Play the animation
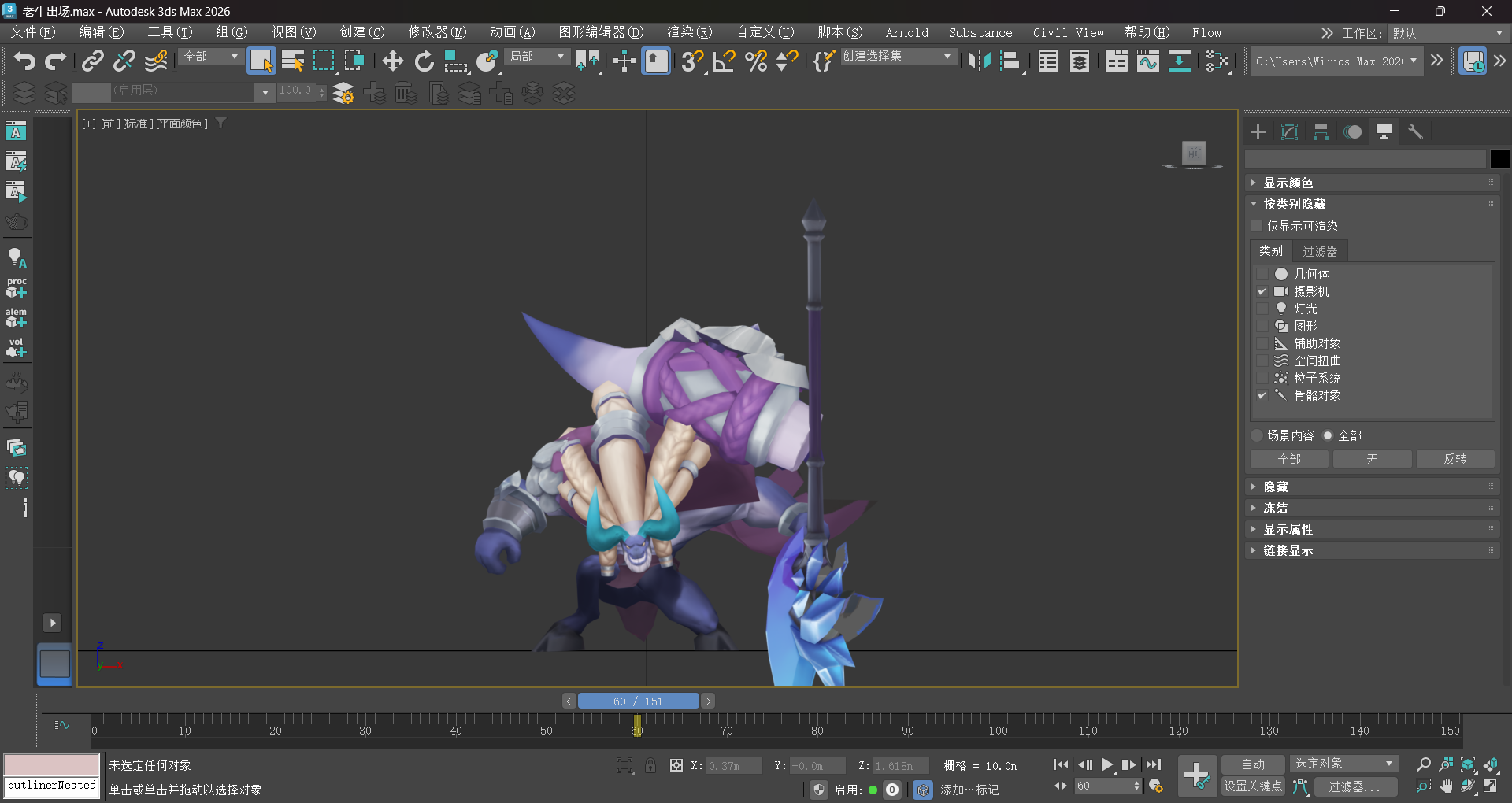The width and height of the screenshot is (1512, 803). 1107,764
